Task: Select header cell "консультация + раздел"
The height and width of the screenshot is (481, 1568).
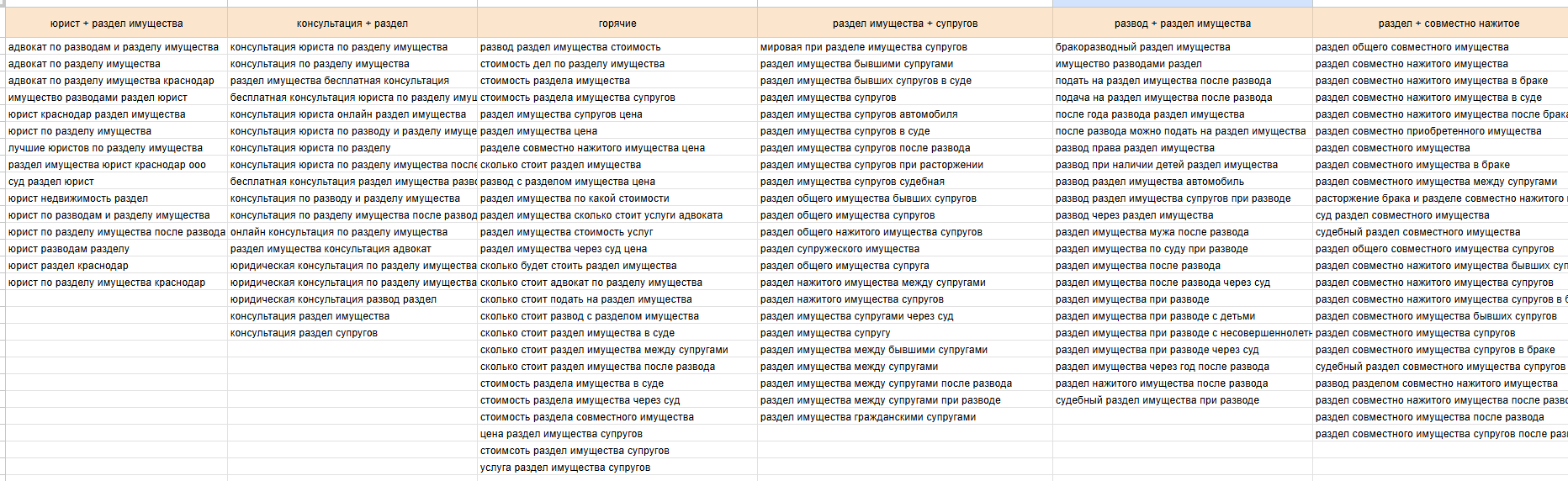Action: tap(352, 24)
